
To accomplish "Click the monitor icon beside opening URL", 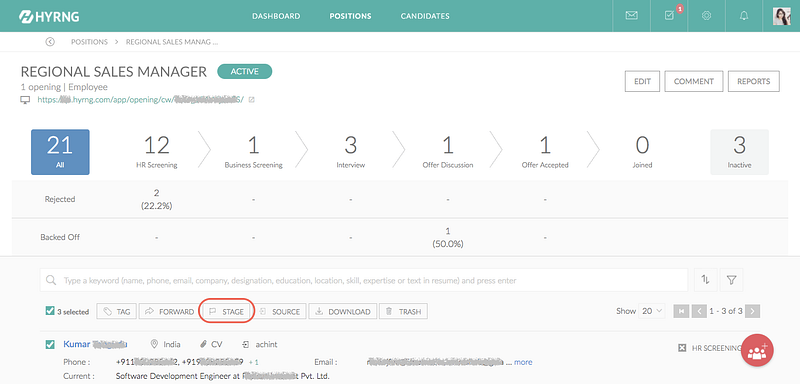I will pyautogui.click(x=25, y=100).
